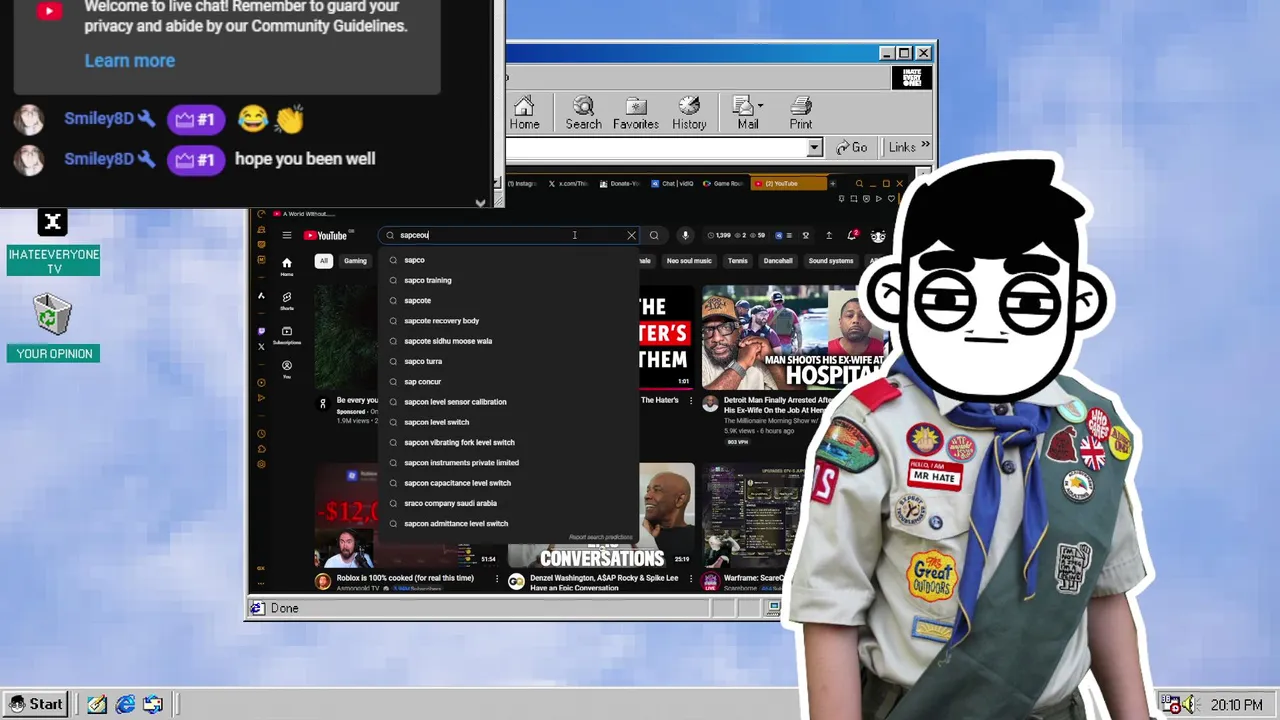Switch to the Donate browser tab
The width and height of the screenshot is (1280, 720).
pyautogui.click(x=621, y=184)
